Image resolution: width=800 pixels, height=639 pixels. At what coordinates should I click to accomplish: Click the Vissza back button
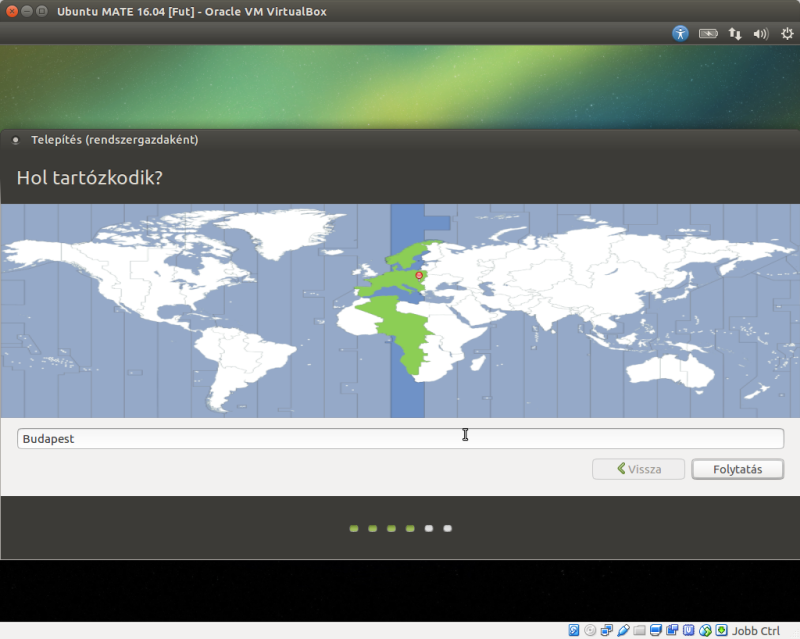coord(638,469)
